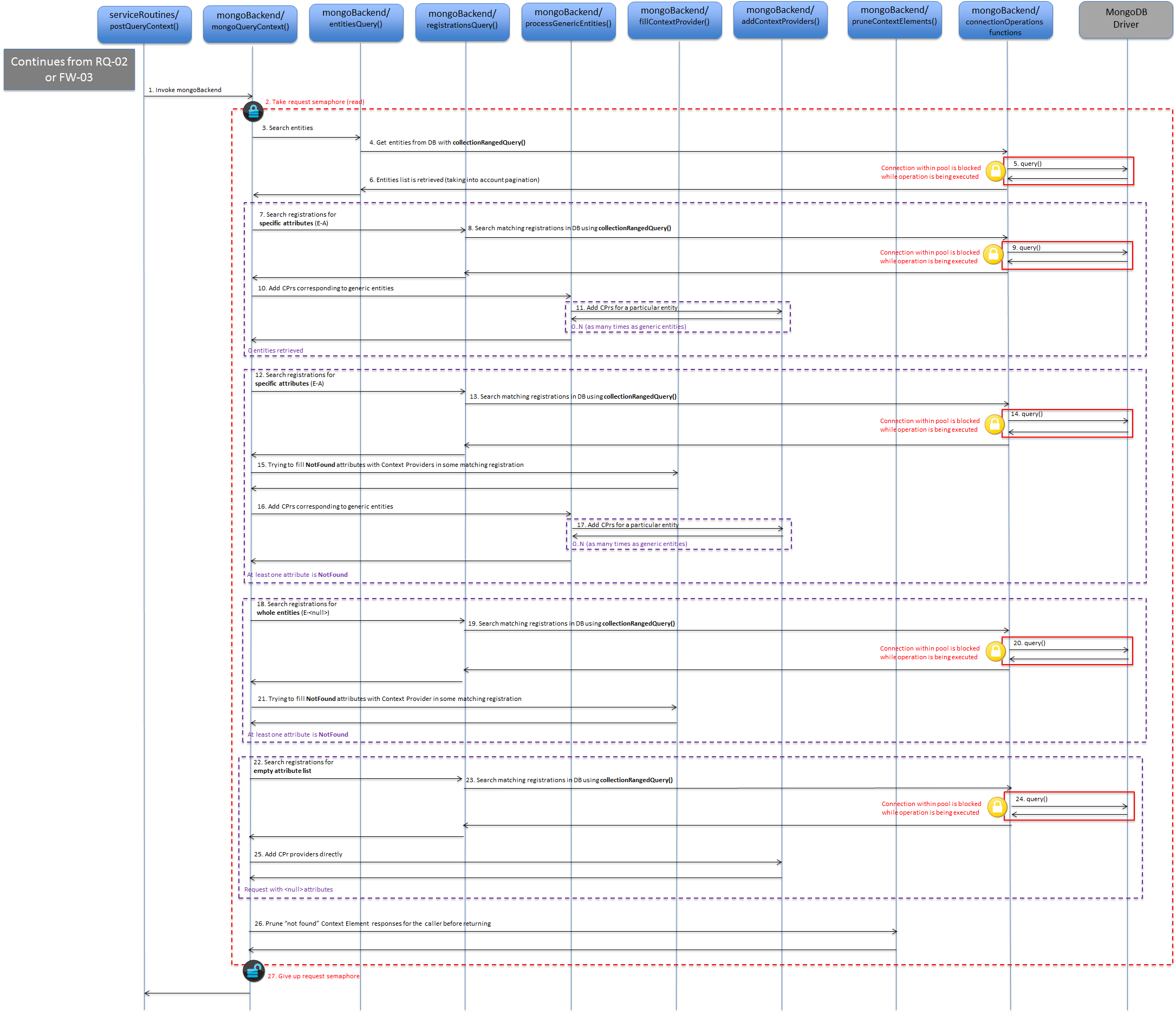This screenshot has height=1014, width=1176.
Task: Click the blue locked padlock semaphore icon
Action: pos(253,111)
